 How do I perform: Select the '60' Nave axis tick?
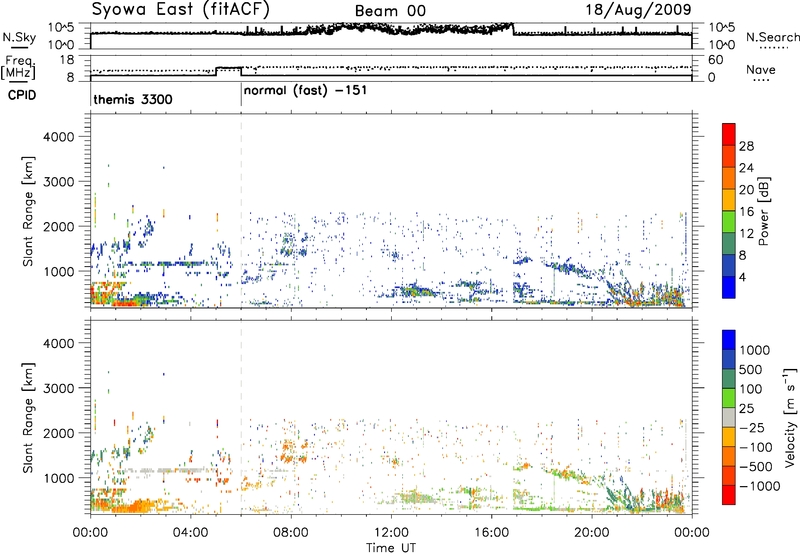716,60
